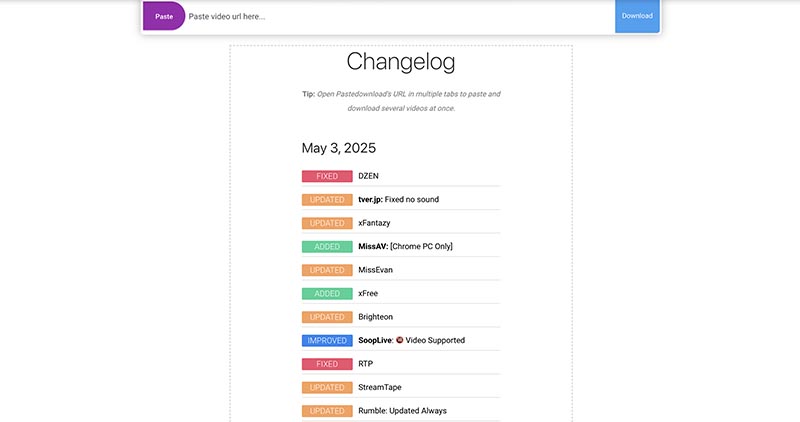The image size is (800, 422).
Task: Click the blue IMPROVED badge beside SoopLive
Action: point(327,340)
